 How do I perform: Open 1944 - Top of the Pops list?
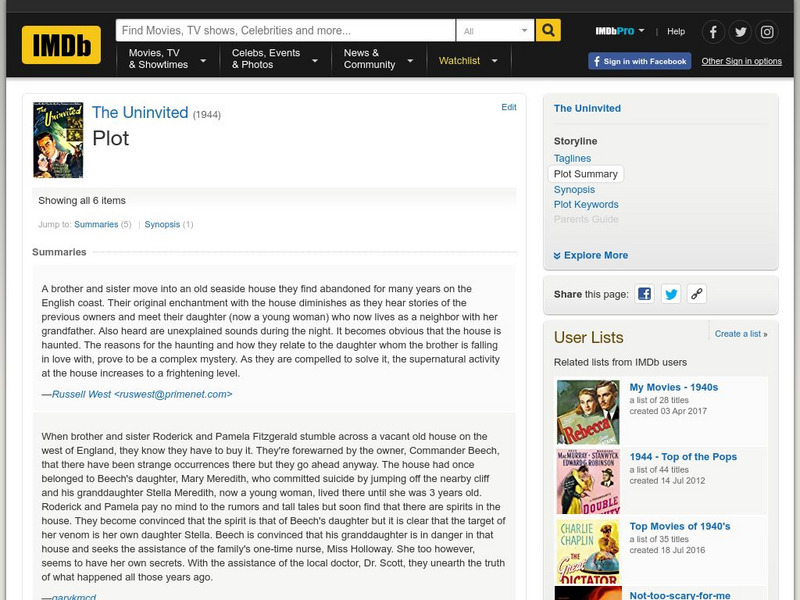pyautogui.click(x=683, y=457)
